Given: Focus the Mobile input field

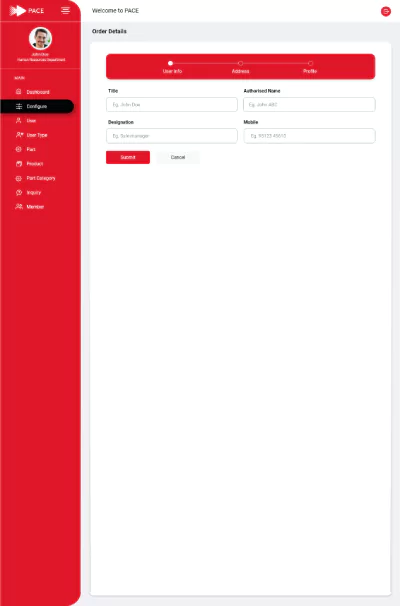Looking at the screenshot, I should [x=309, y=136].
